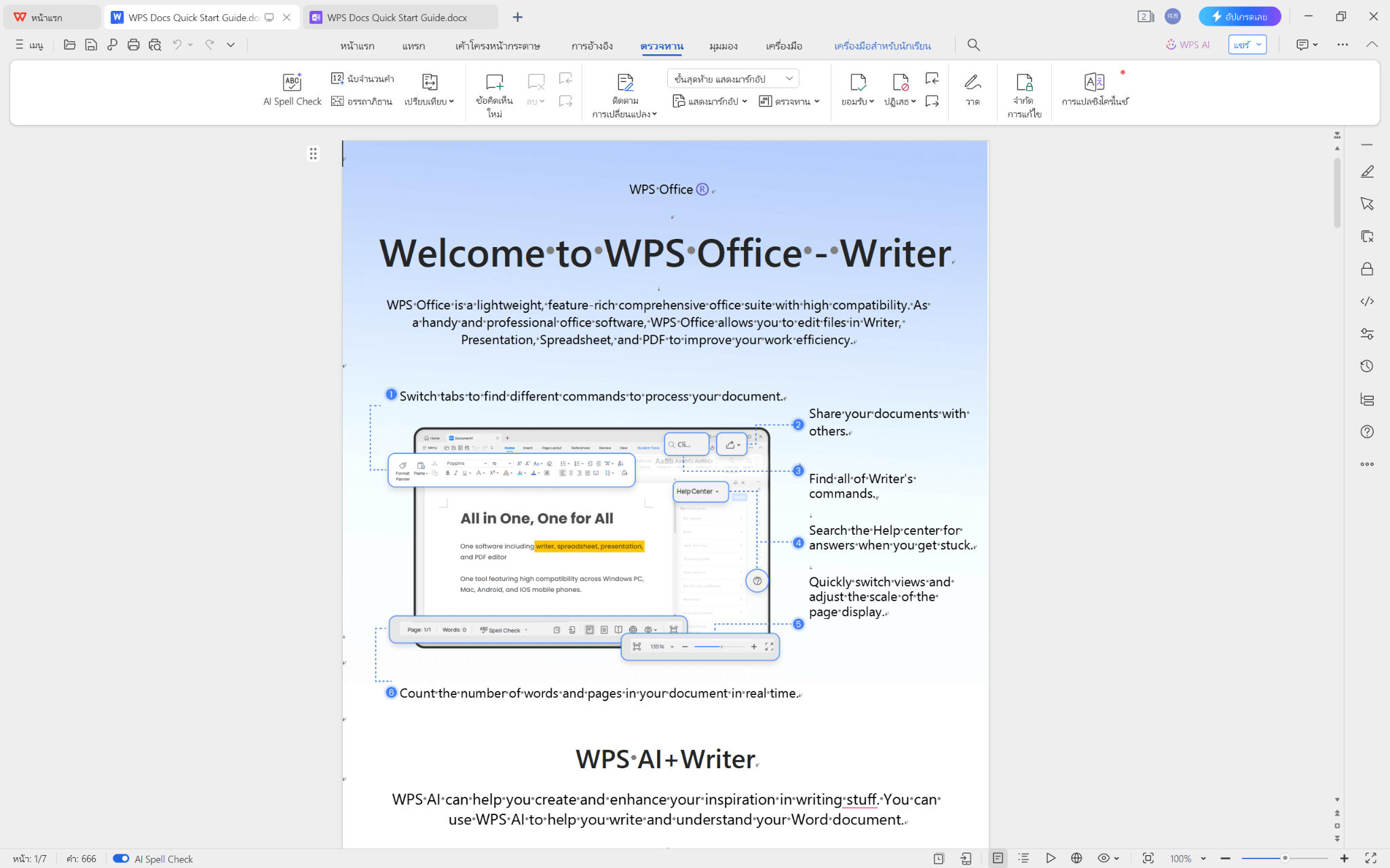Switch to the References (การอ้างอิง) tab
Screen dimensions: 1390x868
[592, 45]
